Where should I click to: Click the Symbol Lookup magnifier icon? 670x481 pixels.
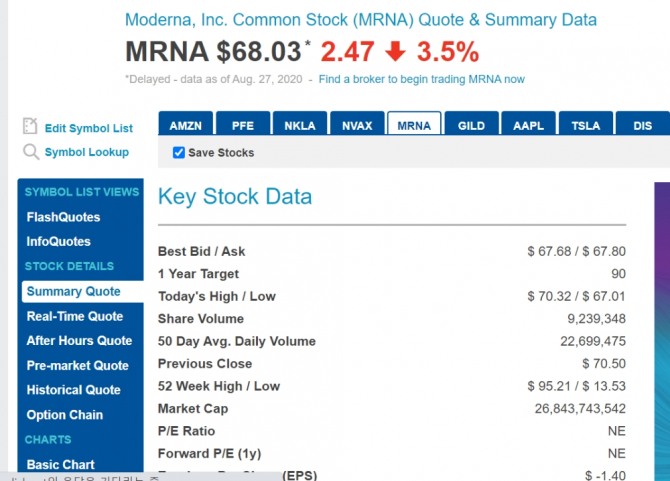tap(31, 152)
